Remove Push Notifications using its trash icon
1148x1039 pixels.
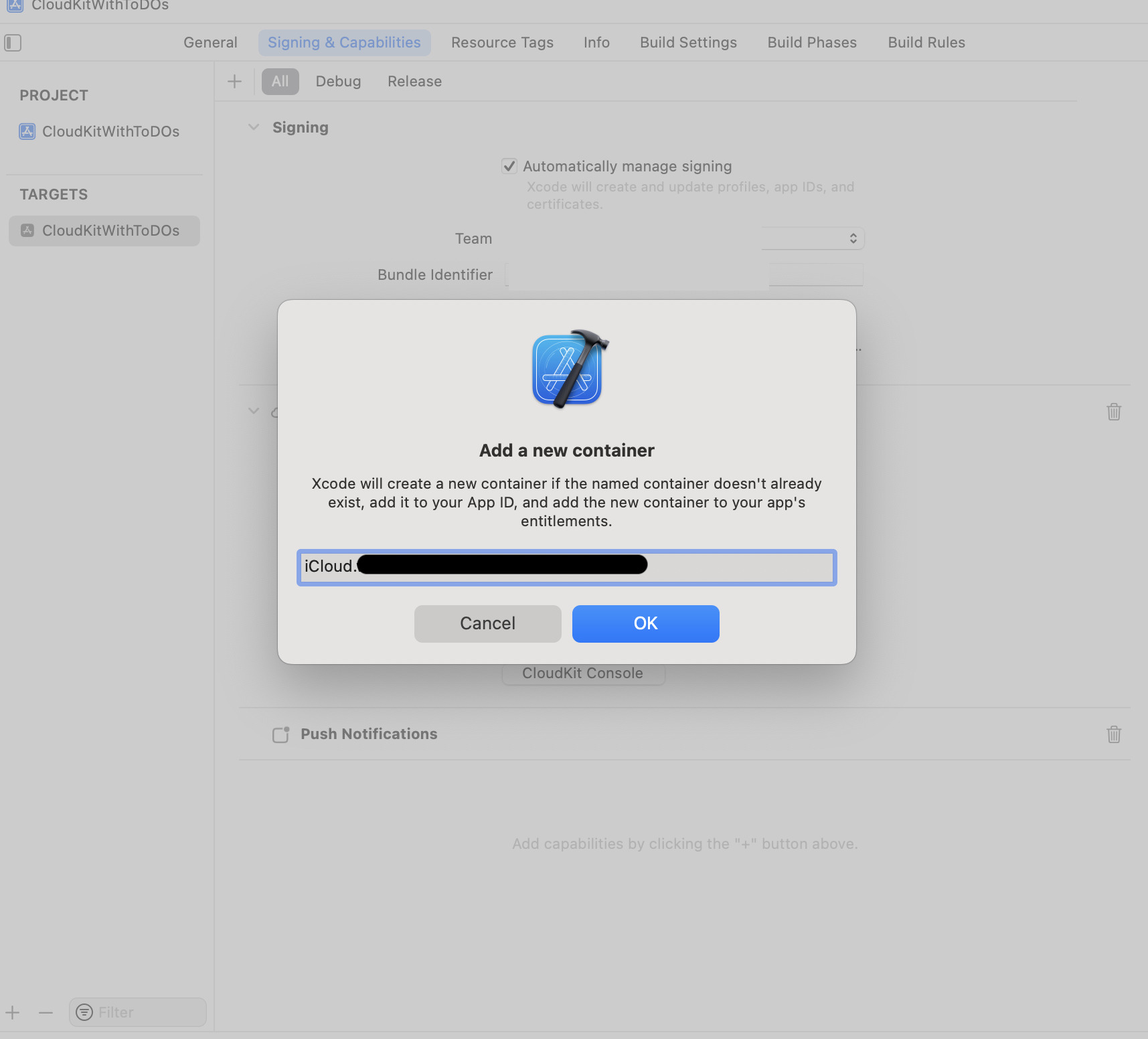coord(1113,734)
